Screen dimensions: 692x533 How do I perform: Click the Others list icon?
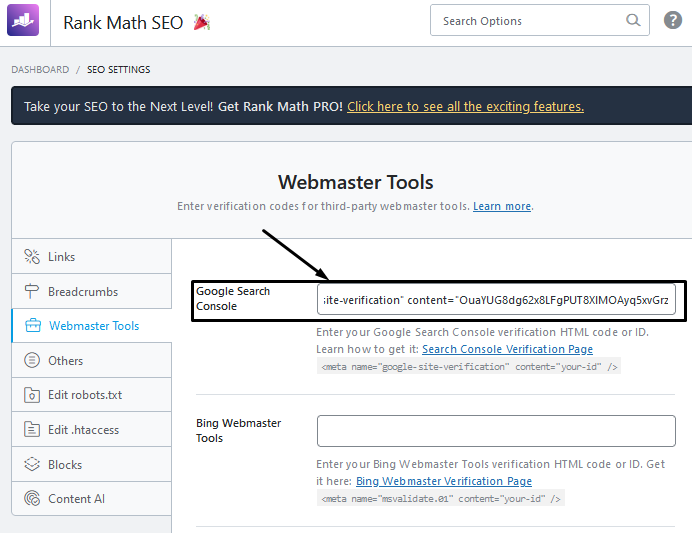click(x=32, y=360)
